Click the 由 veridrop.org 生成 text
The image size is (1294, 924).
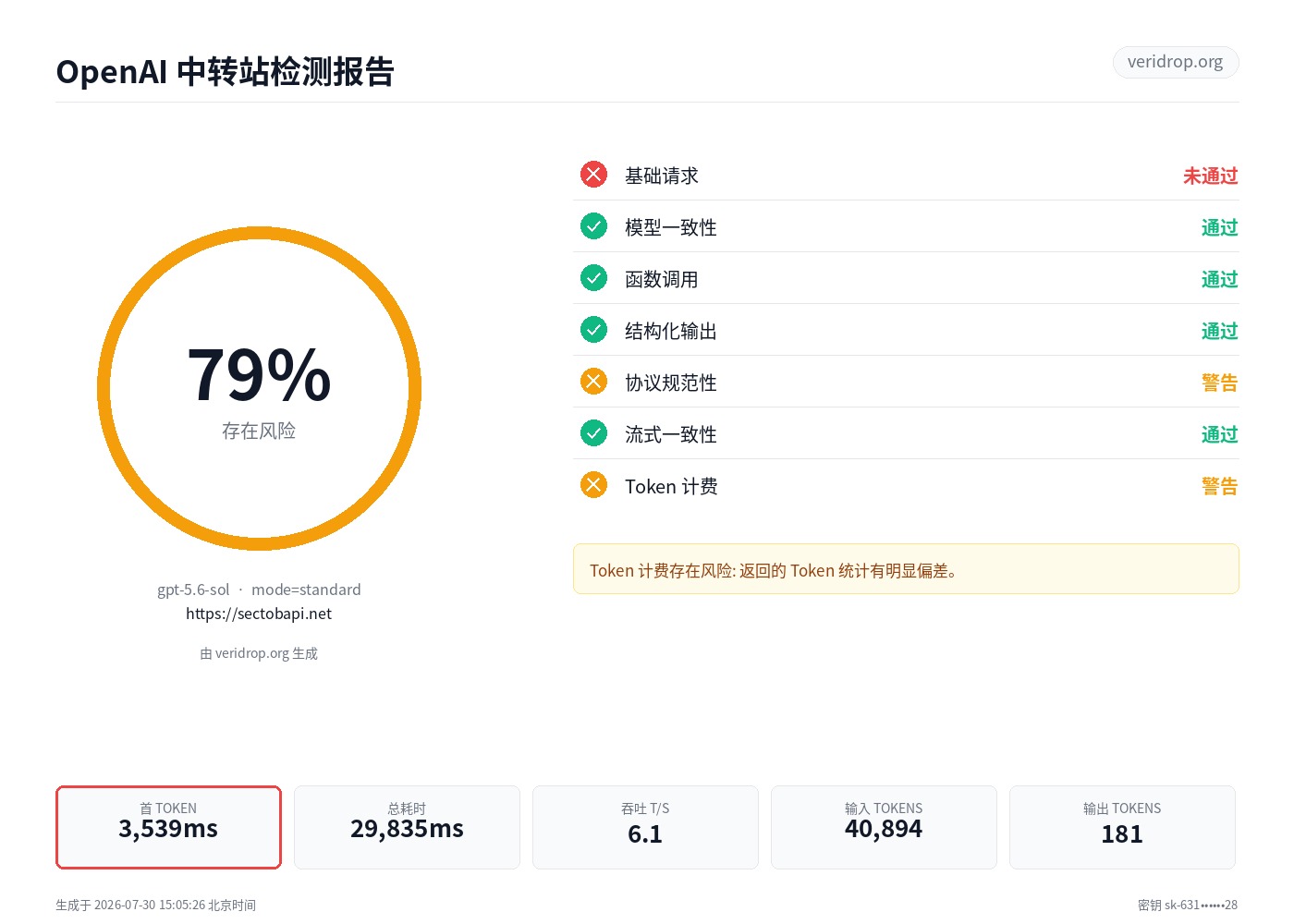259,653
